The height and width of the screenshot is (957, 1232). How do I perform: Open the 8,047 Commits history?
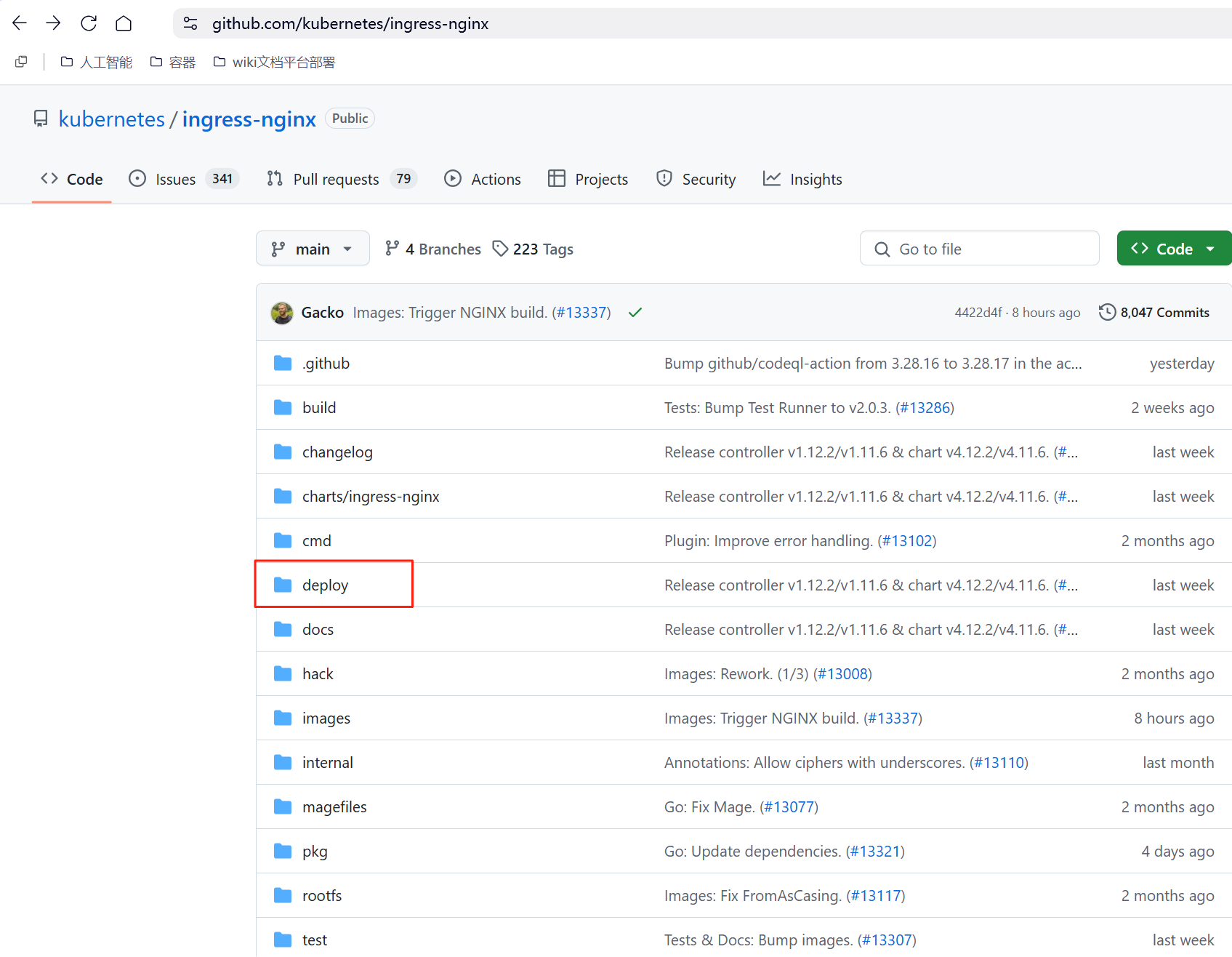(x=1154, y=313)
